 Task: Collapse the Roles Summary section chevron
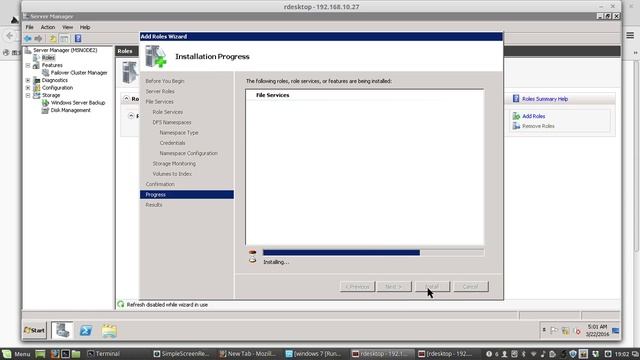coord(127,98)
